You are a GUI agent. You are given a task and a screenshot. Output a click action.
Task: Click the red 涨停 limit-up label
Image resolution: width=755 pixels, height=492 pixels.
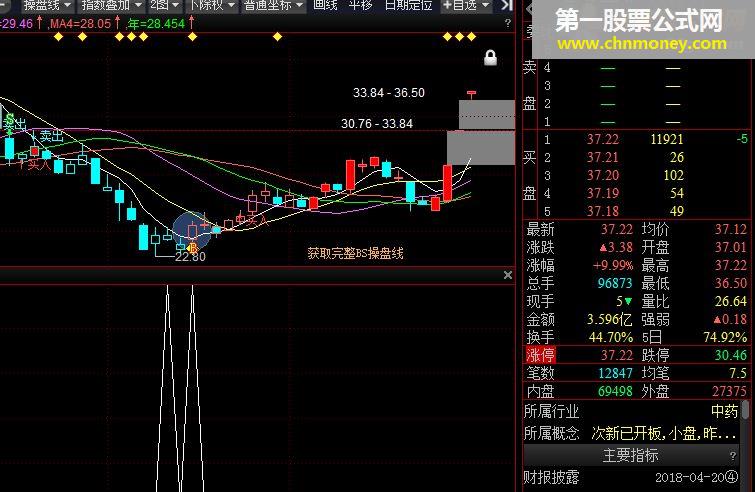[540, 355]
